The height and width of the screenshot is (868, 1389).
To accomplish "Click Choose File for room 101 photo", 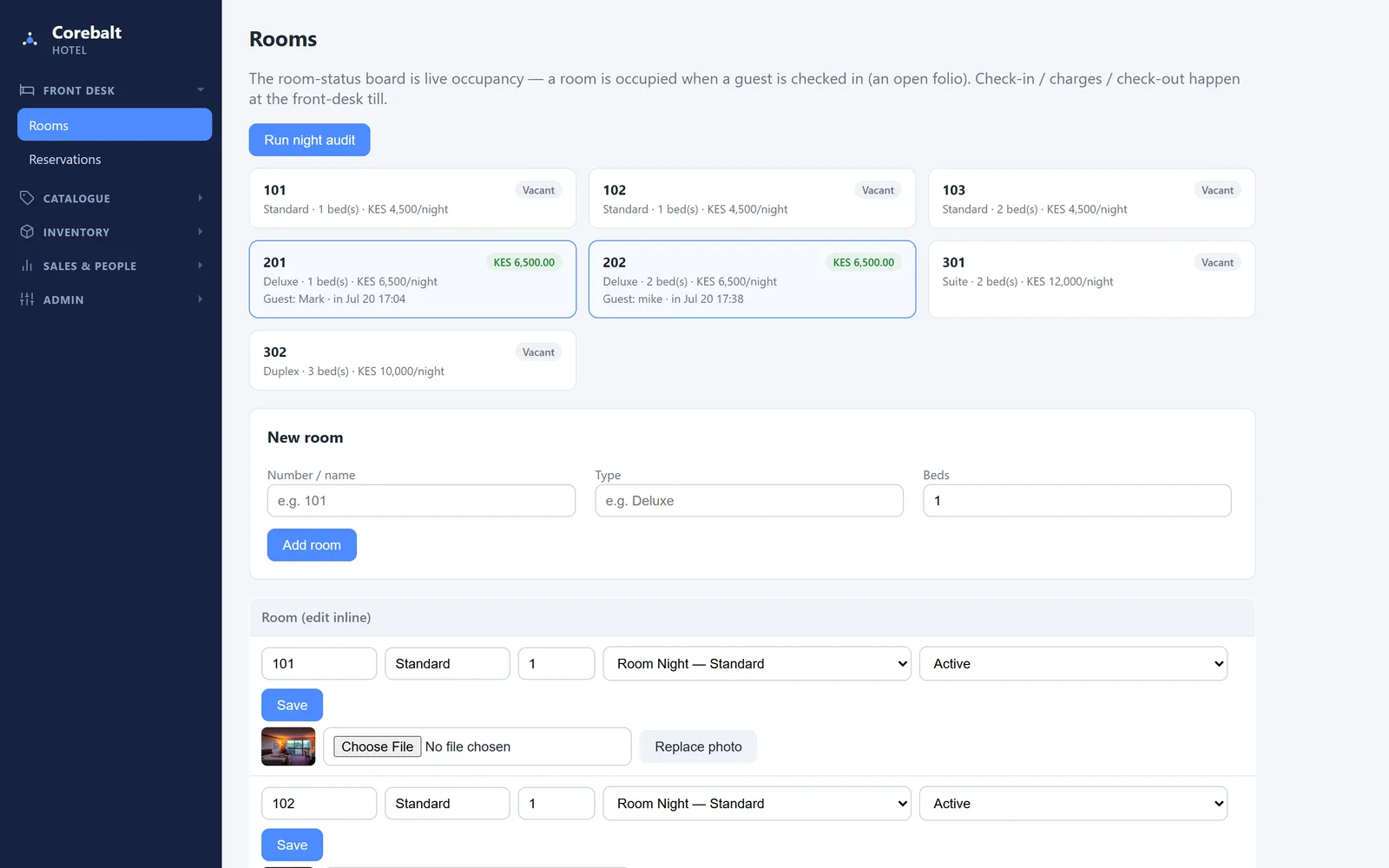I will pyautogui.click(x=378, y=746).
